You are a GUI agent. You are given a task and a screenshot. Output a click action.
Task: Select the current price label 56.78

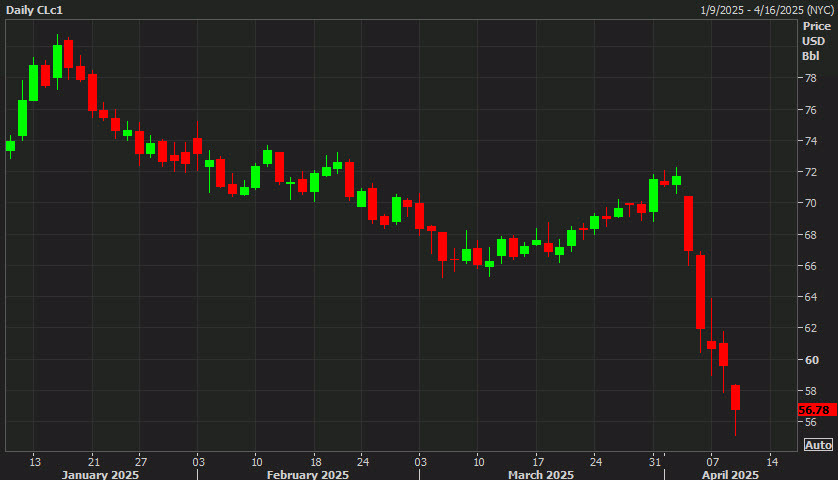coord(817,410)
